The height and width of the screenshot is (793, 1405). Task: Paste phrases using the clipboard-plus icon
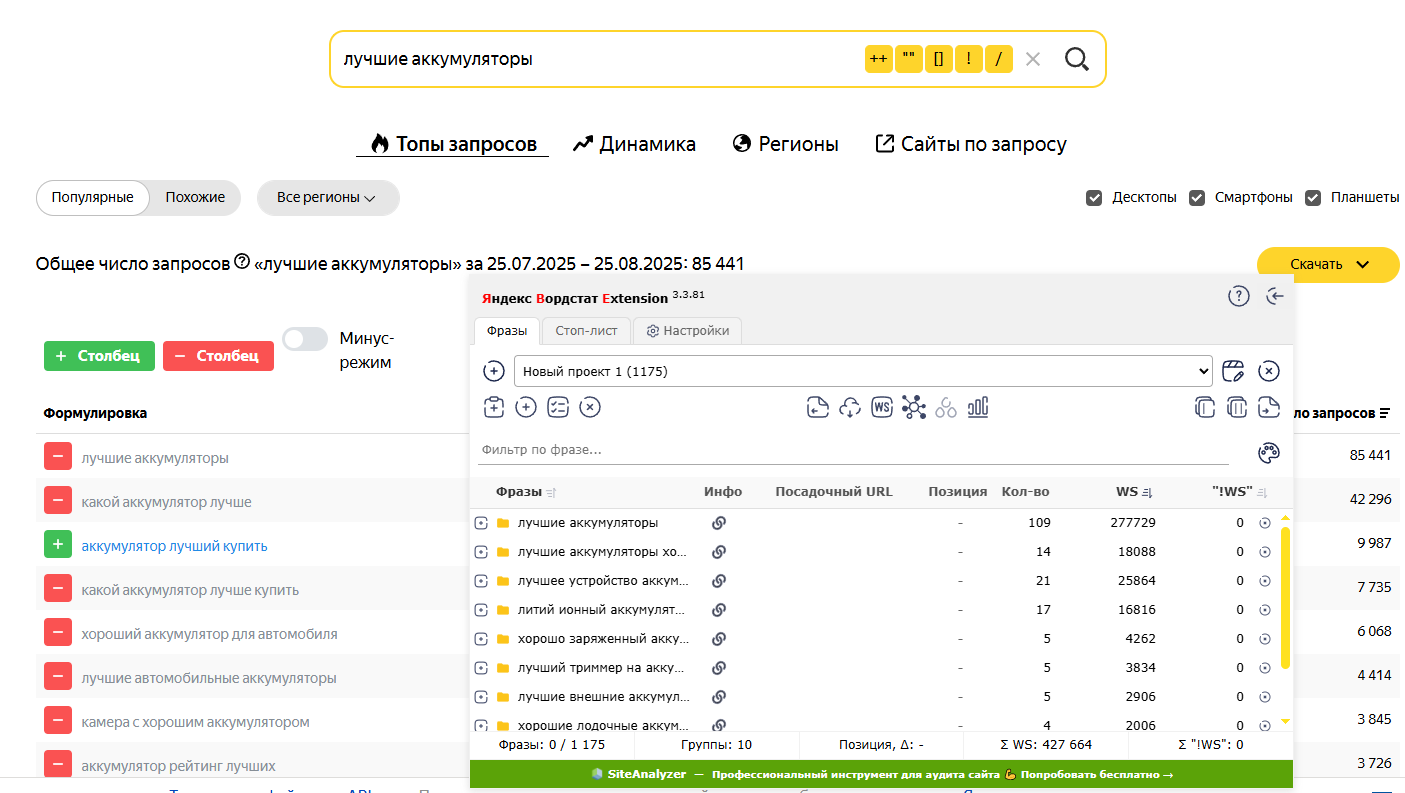click(493, 407)
